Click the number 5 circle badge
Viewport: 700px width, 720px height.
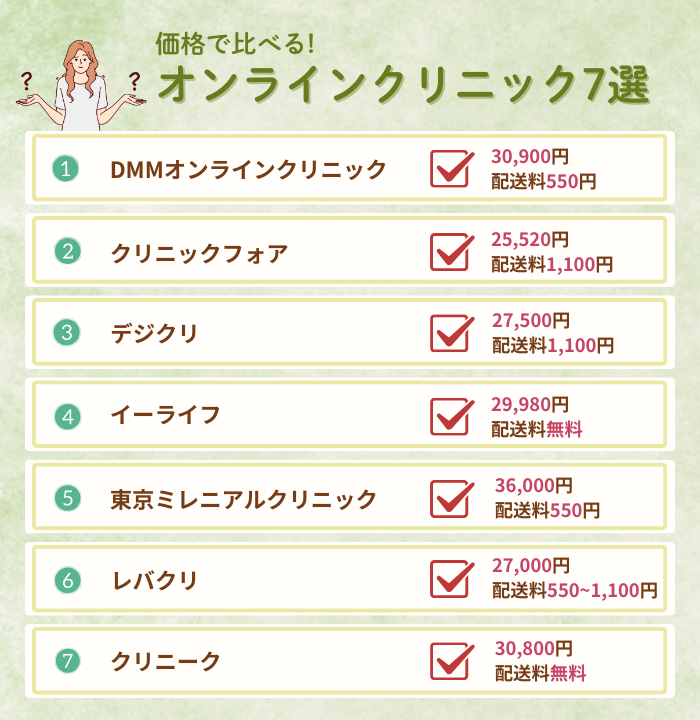66,497
